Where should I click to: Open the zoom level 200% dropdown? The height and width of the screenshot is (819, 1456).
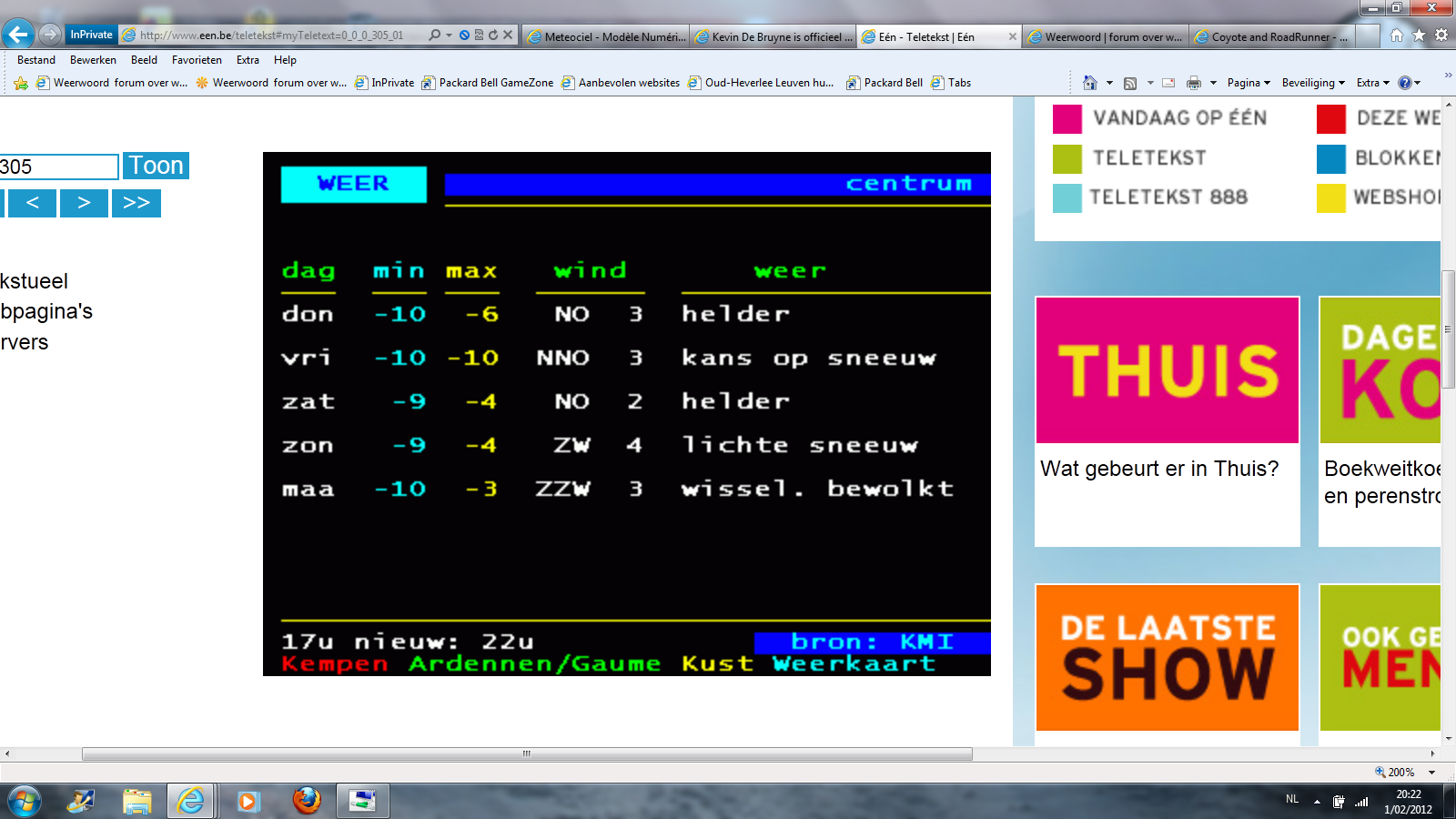(x=1431, y=773)
